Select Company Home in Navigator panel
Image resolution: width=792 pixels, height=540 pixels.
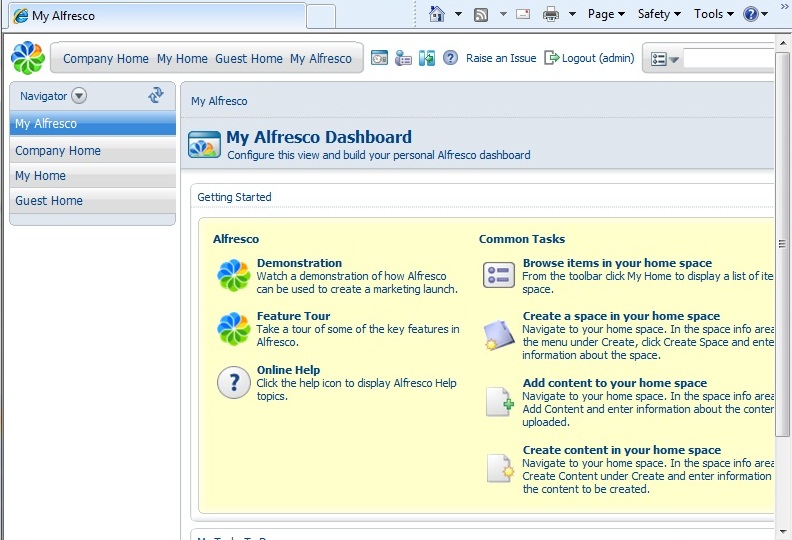coord(92,151)
